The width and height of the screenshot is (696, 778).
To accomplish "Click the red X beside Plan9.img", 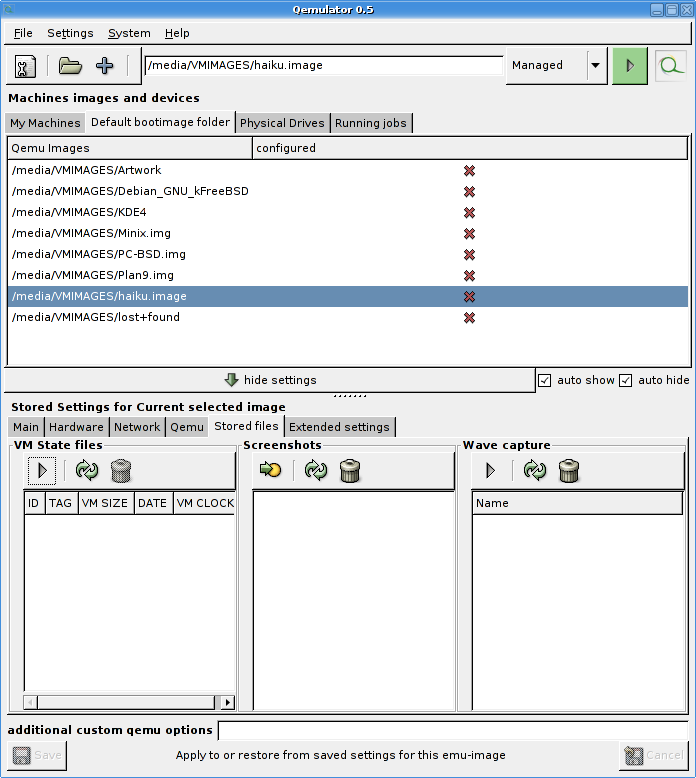I will (x=469, y=275).
